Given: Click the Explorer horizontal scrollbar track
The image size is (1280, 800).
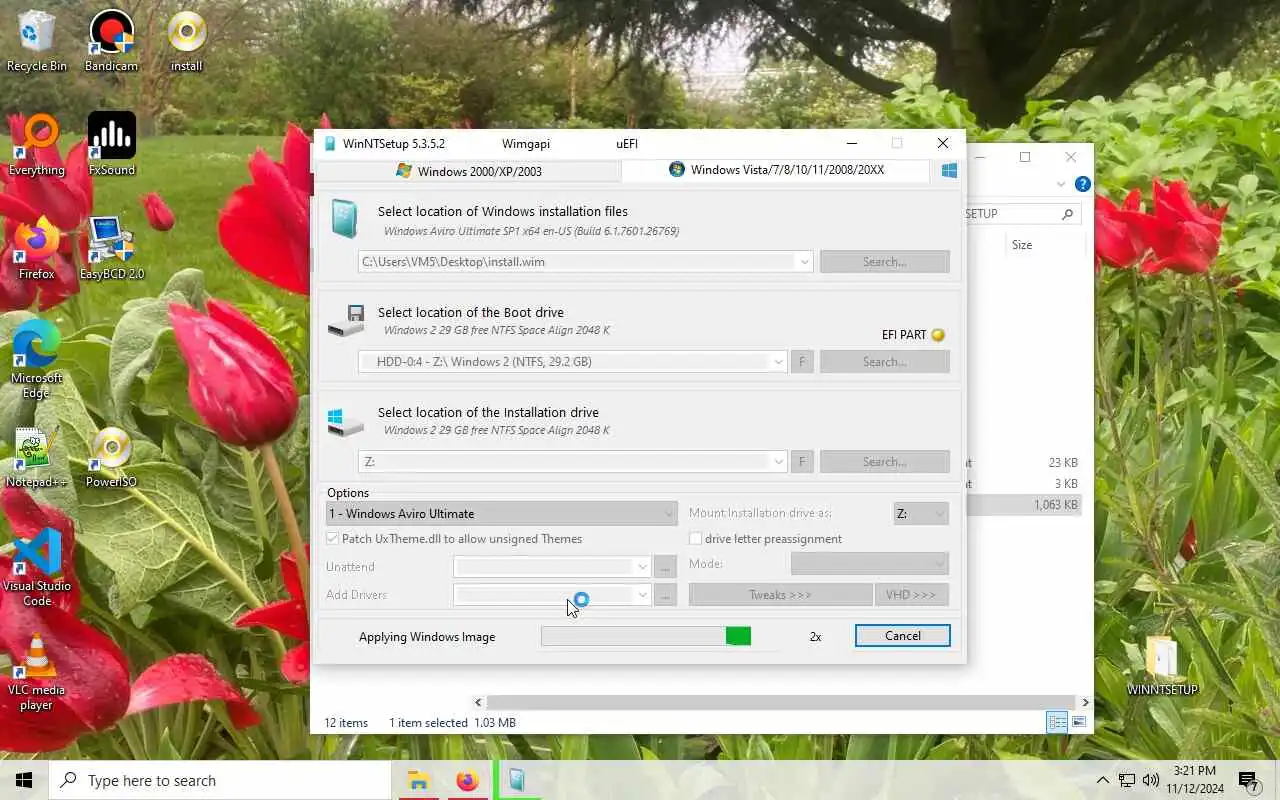Looking at the screenshot, I should (x=782, y=702).
